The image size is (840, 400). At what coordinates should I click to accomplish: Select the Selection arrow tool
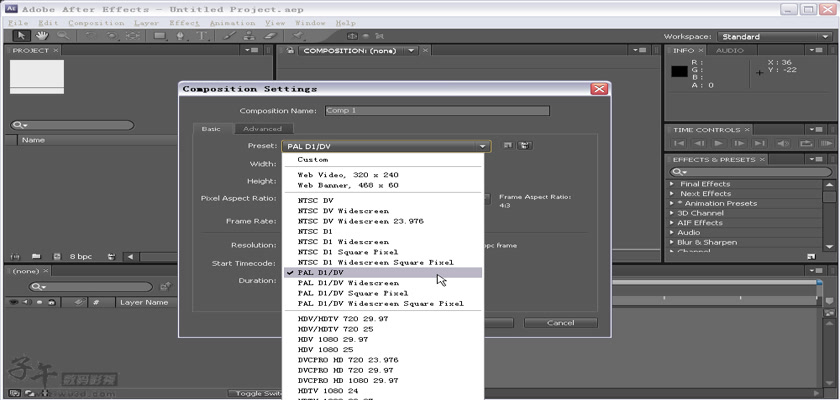tap(22, 36)
